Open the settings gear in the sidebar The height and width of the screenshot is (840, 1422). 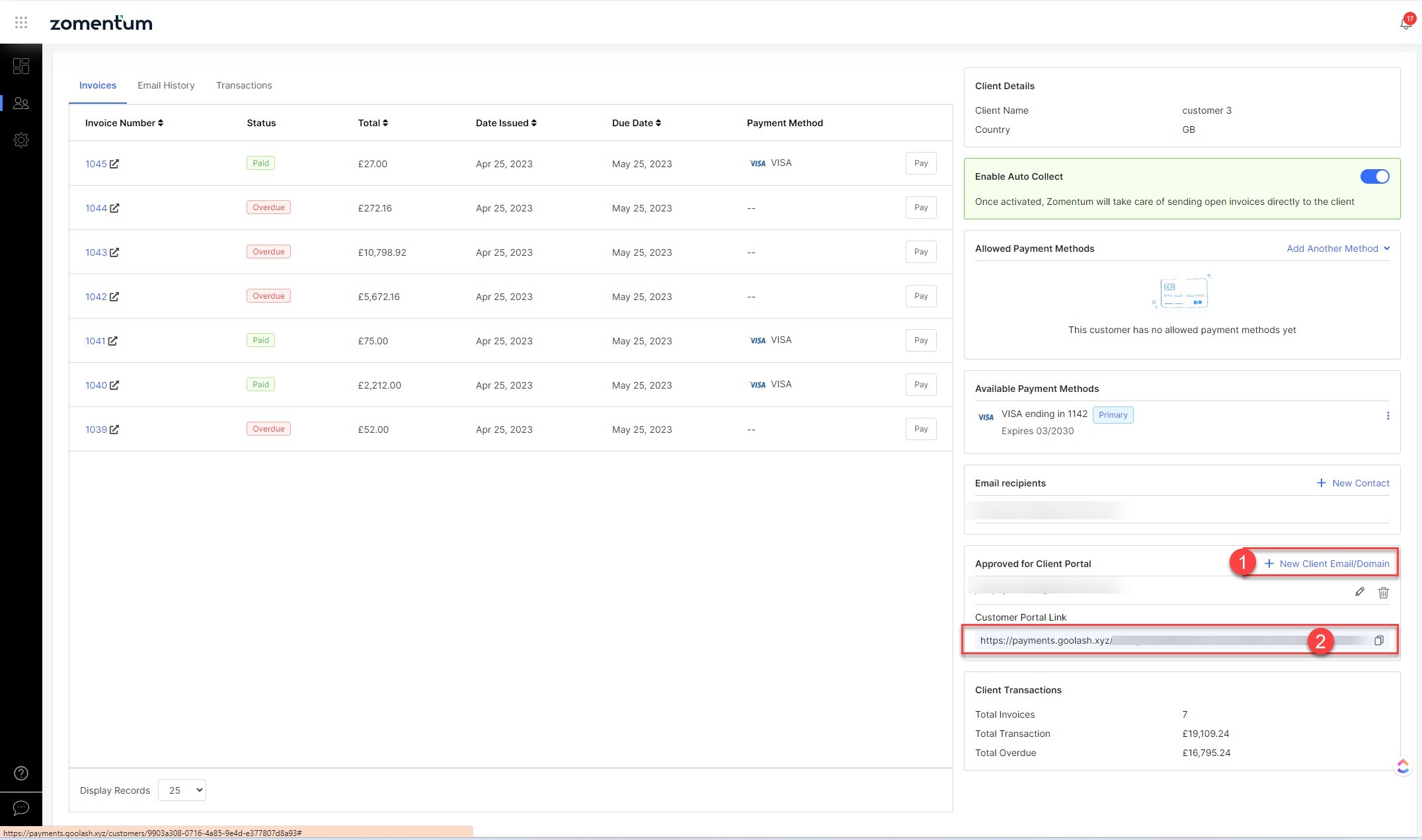click(21, 140)
